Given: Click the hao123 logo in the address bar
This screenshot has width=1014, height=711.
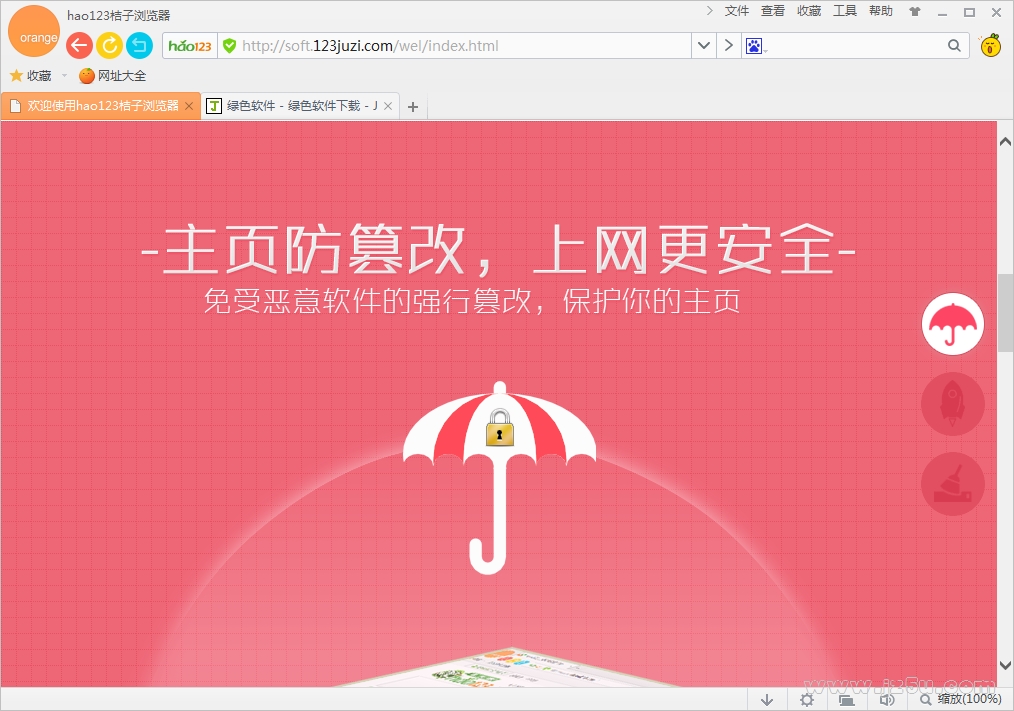Looking at the screenshot, I should (x=189, y=46).
